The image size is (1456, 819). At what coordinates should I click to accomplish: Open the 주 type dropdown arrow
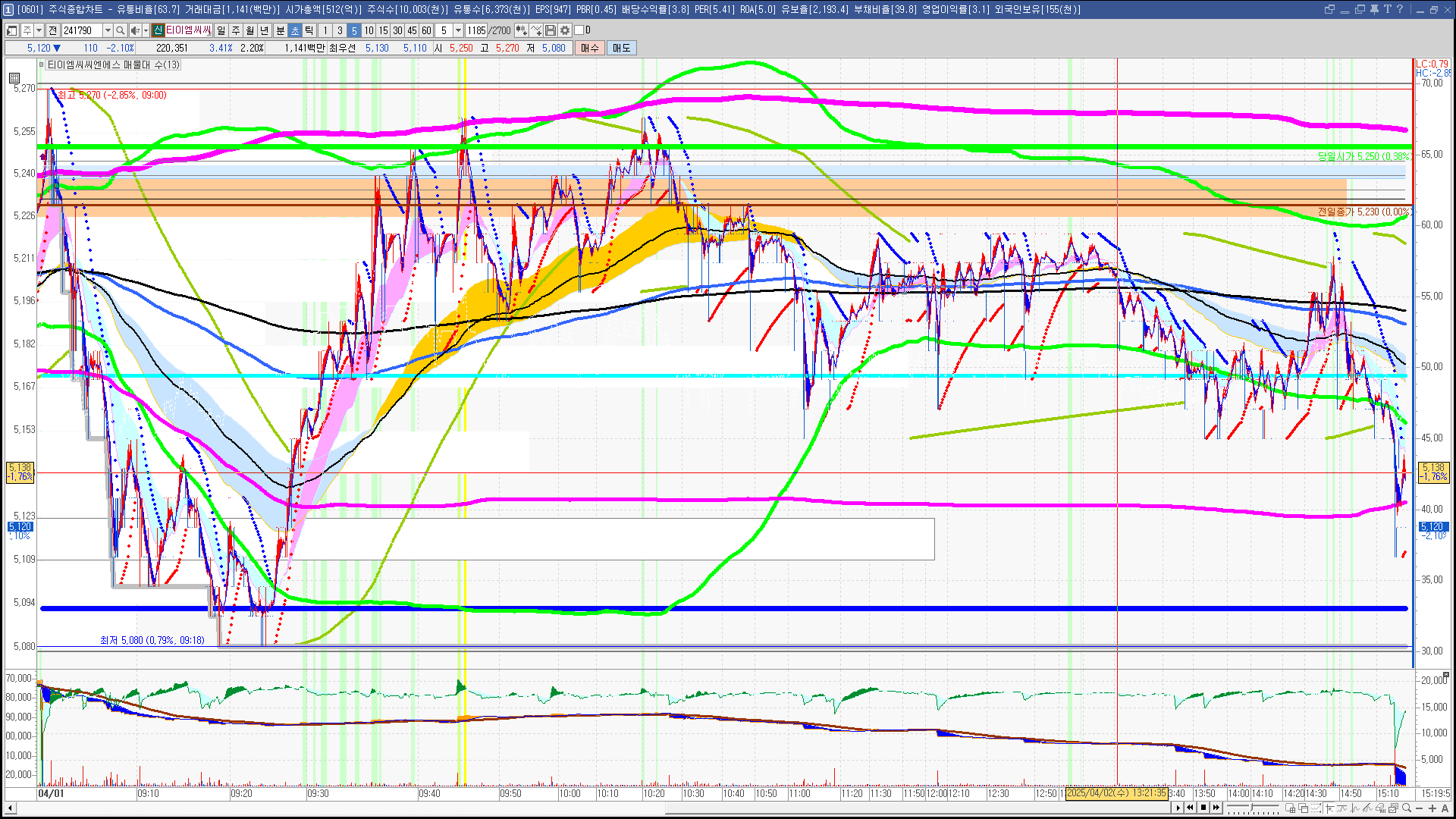pyautogui.click(x=39, y=30)
